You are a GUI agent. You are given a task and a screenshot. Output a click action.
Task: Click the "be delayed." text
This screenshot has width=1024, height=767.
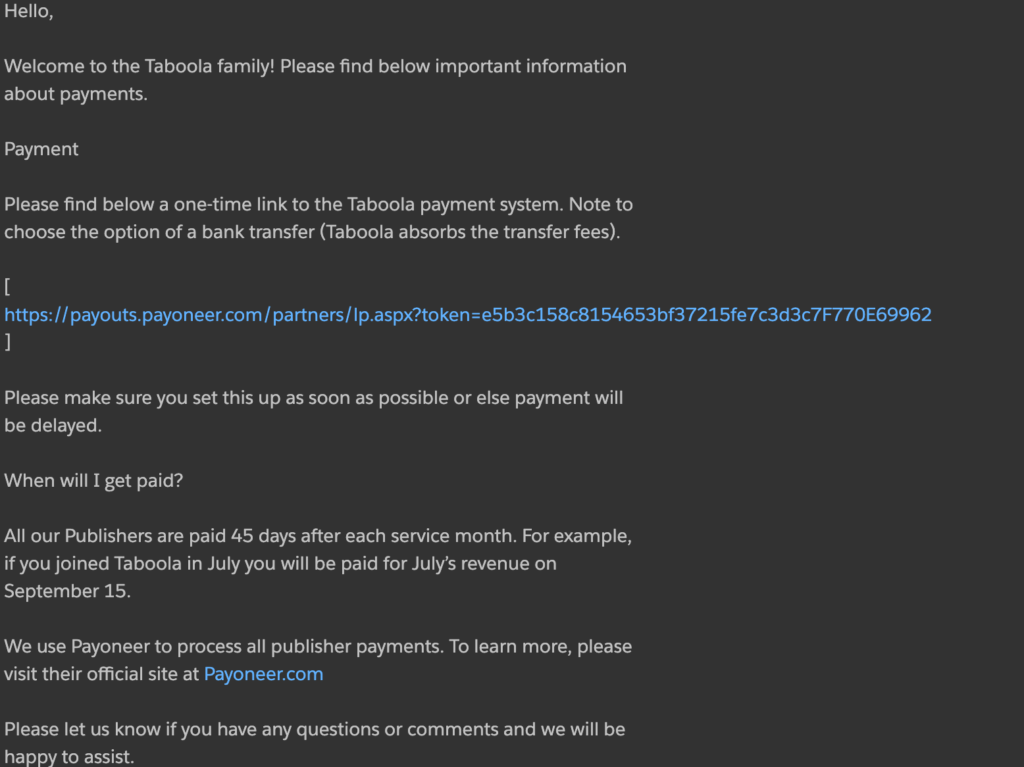pos(52,425)
